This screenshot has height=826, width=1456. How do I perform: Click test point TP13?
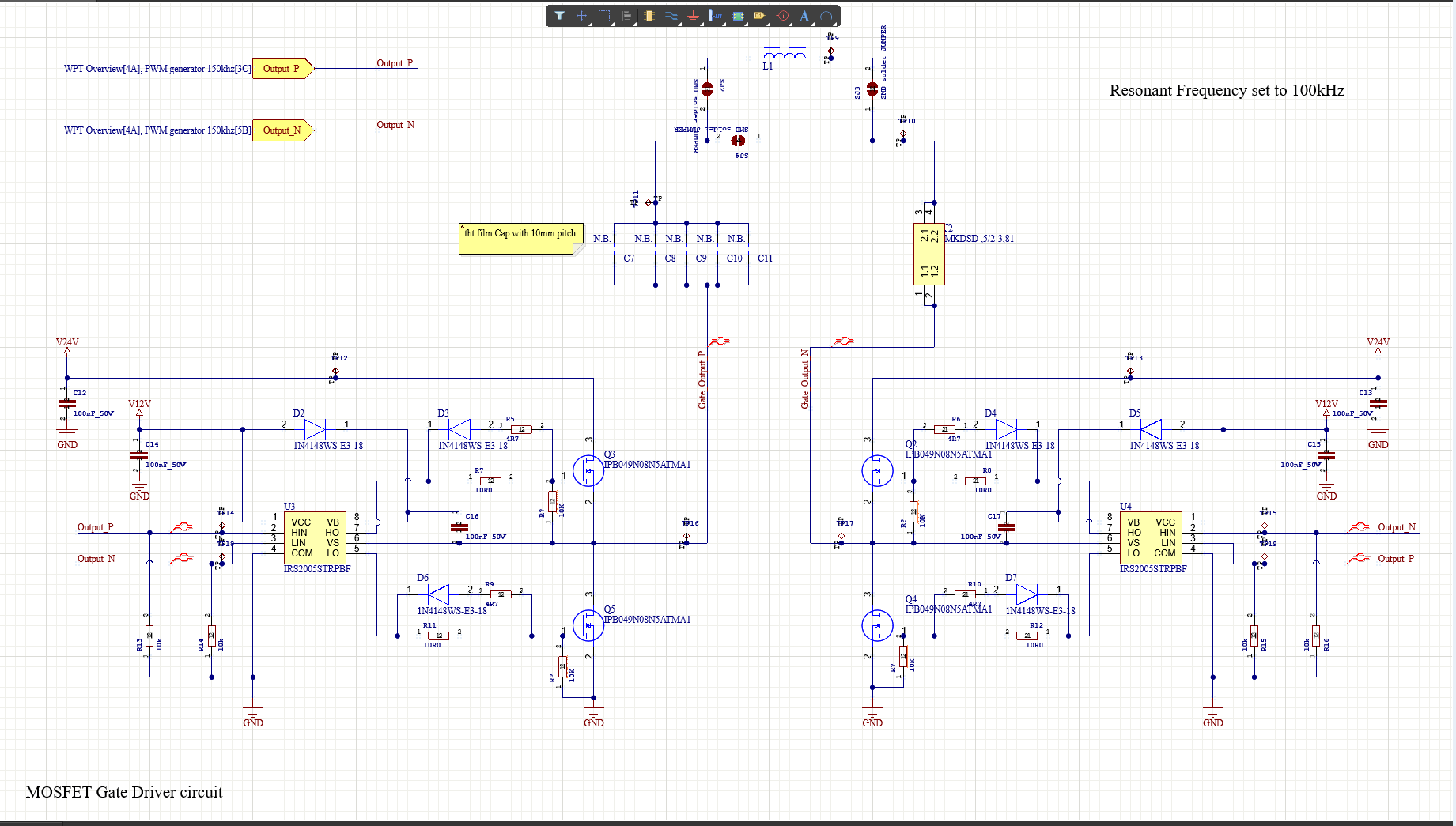coord(1130,371)
